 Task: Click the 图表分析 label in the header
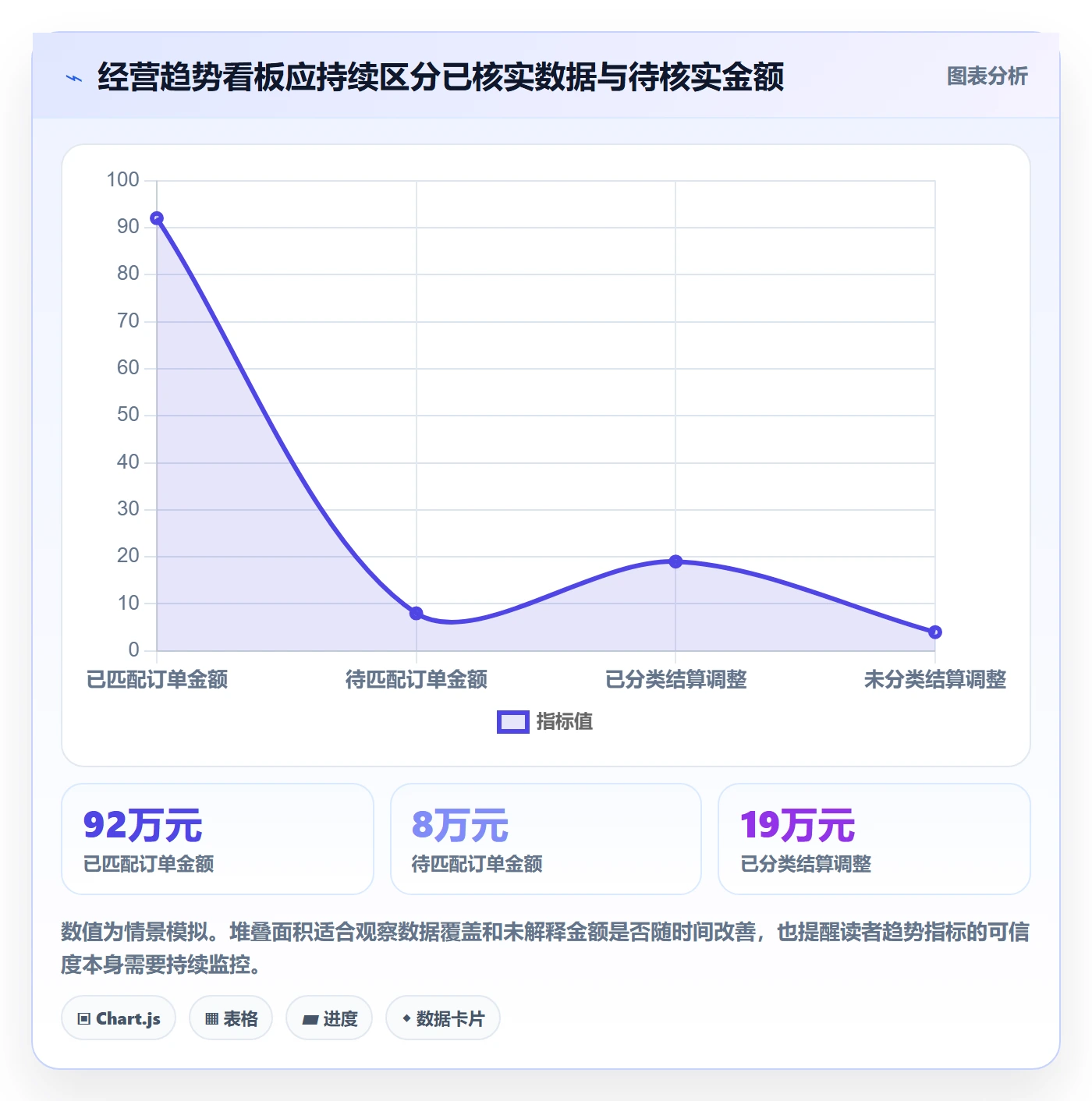987,76
